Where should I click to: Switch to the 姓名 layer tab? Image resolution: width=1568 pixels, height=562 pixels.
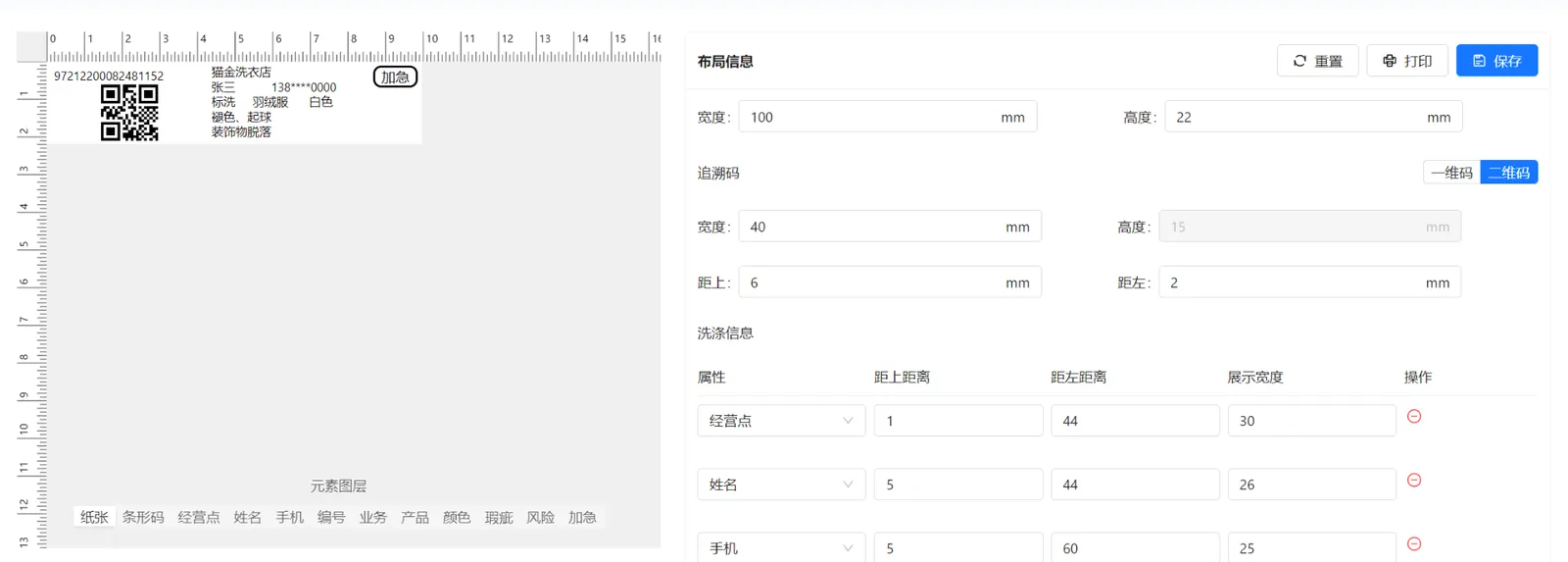(248, 517)
